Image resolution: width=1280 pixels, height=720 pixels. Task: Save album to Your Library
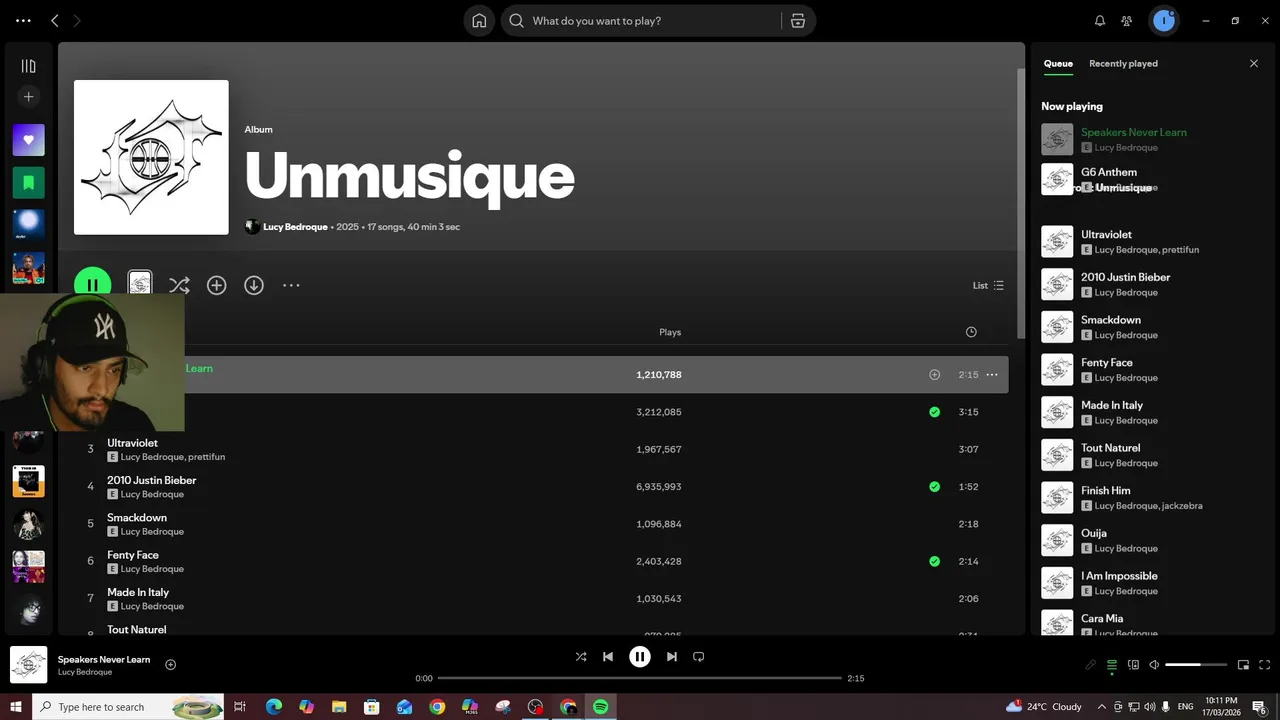[216, 285]
